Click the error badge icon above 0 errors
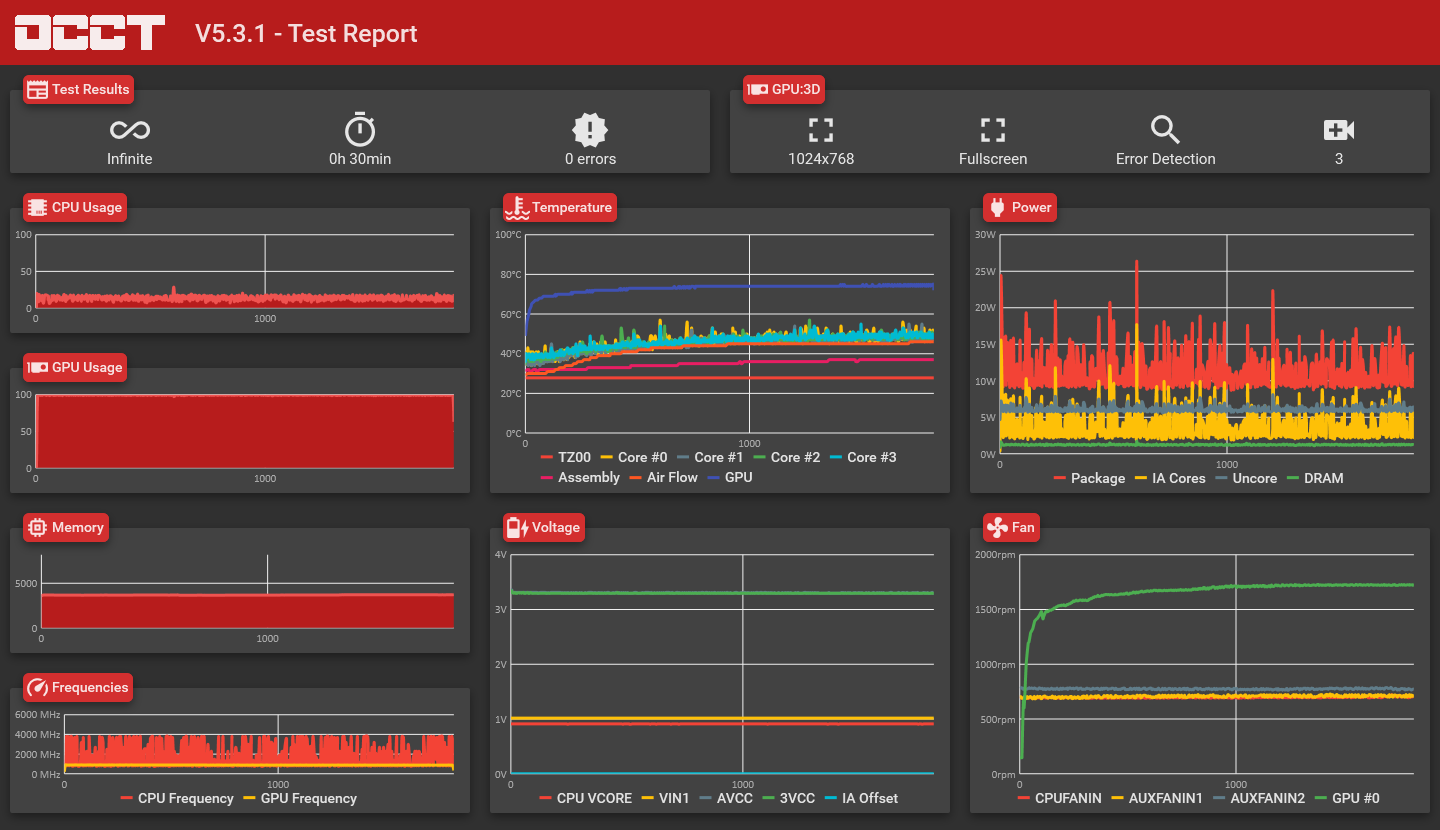1440x830 pixels. click(590, 130)
